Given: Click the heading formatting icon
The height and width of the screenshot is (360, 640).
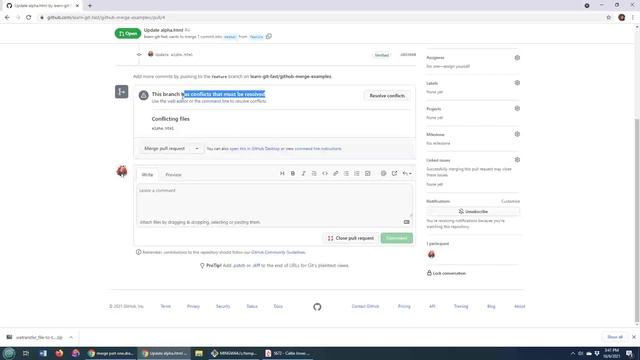Looking at the screenshot, I should pos(282,173).
